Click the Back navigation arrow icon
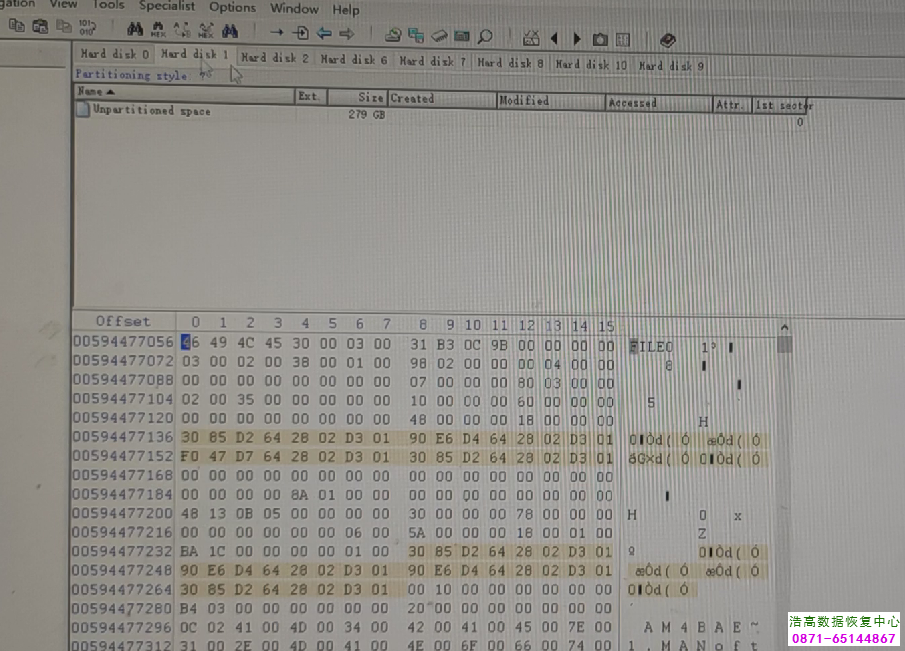 pyautogui.click(x=324, y=34)
